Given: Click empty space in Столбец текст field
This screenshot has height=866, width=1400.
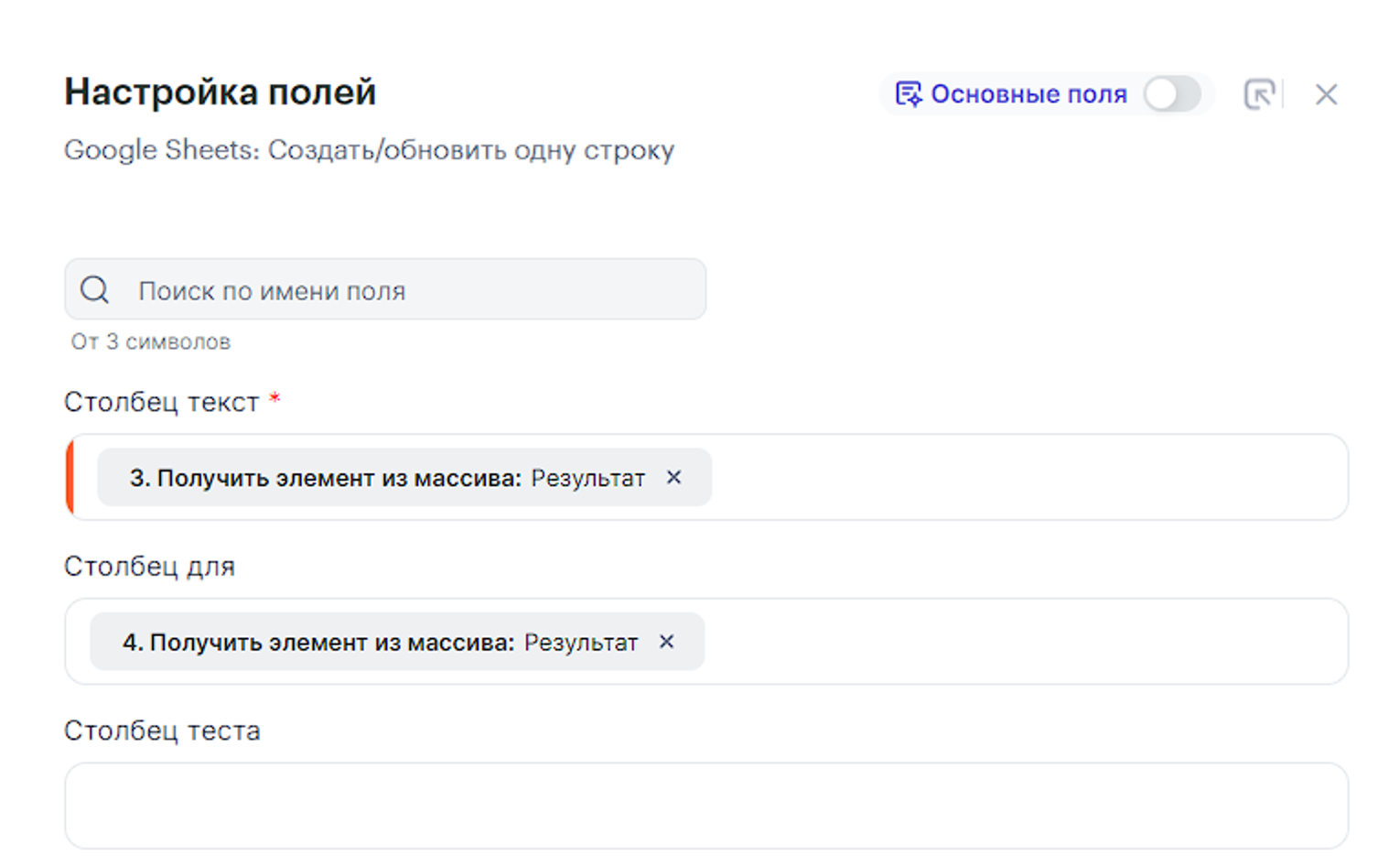Looking at the screenshot, I should tap(1025, 478).
